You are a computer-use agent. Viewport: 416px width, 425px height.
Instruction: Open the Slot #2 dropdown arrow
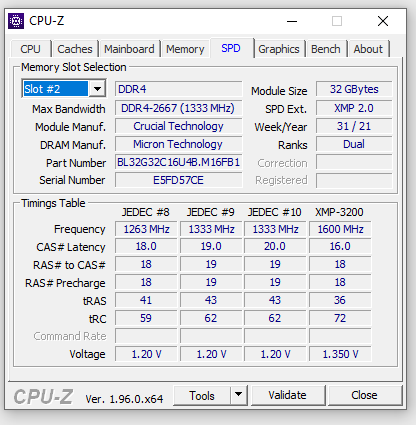pos(97,89)
